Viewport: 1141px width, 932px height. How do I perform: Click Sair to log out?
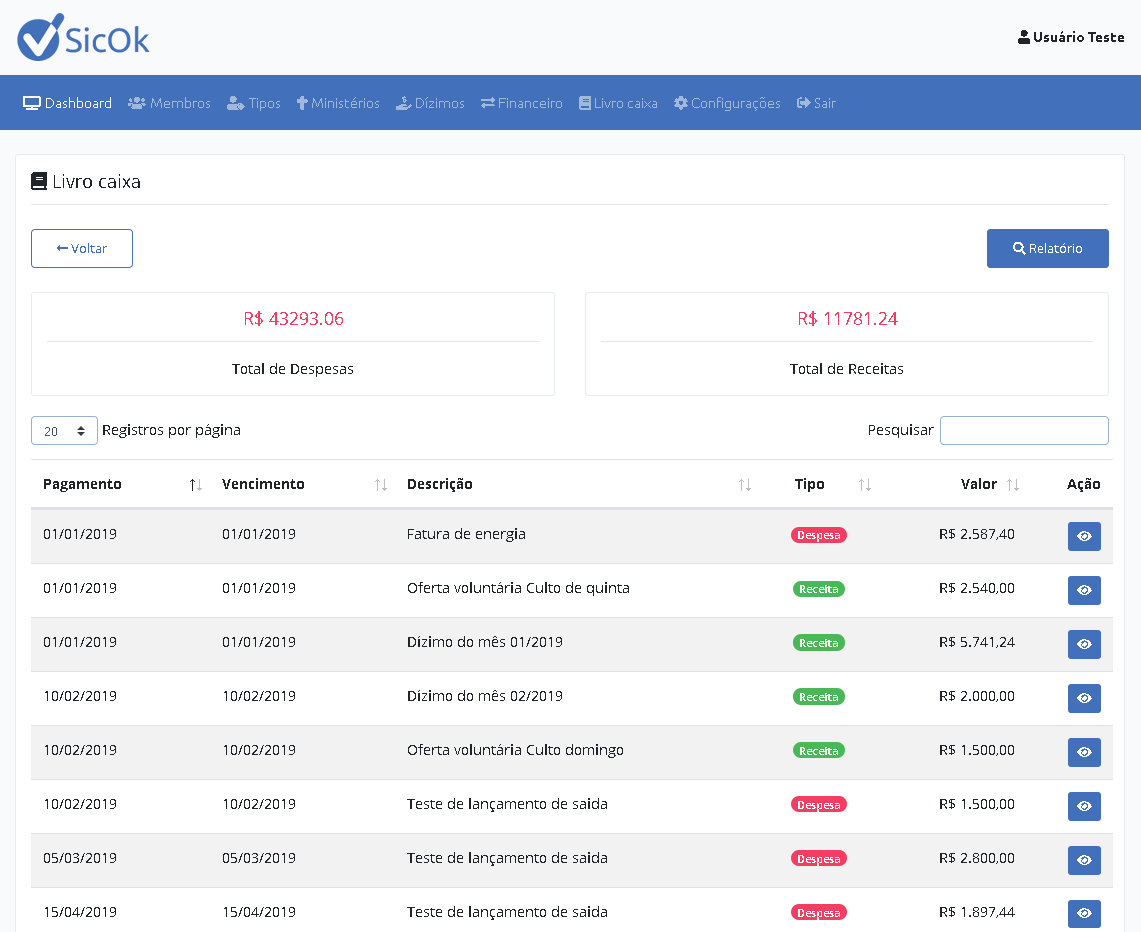coord(816,103)
